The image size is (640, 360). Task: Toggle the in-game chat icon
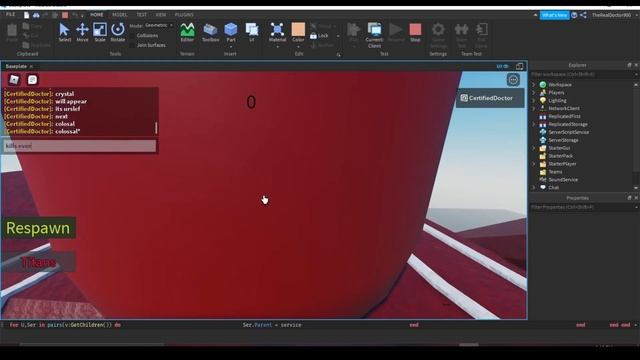[x=32, y=80]
